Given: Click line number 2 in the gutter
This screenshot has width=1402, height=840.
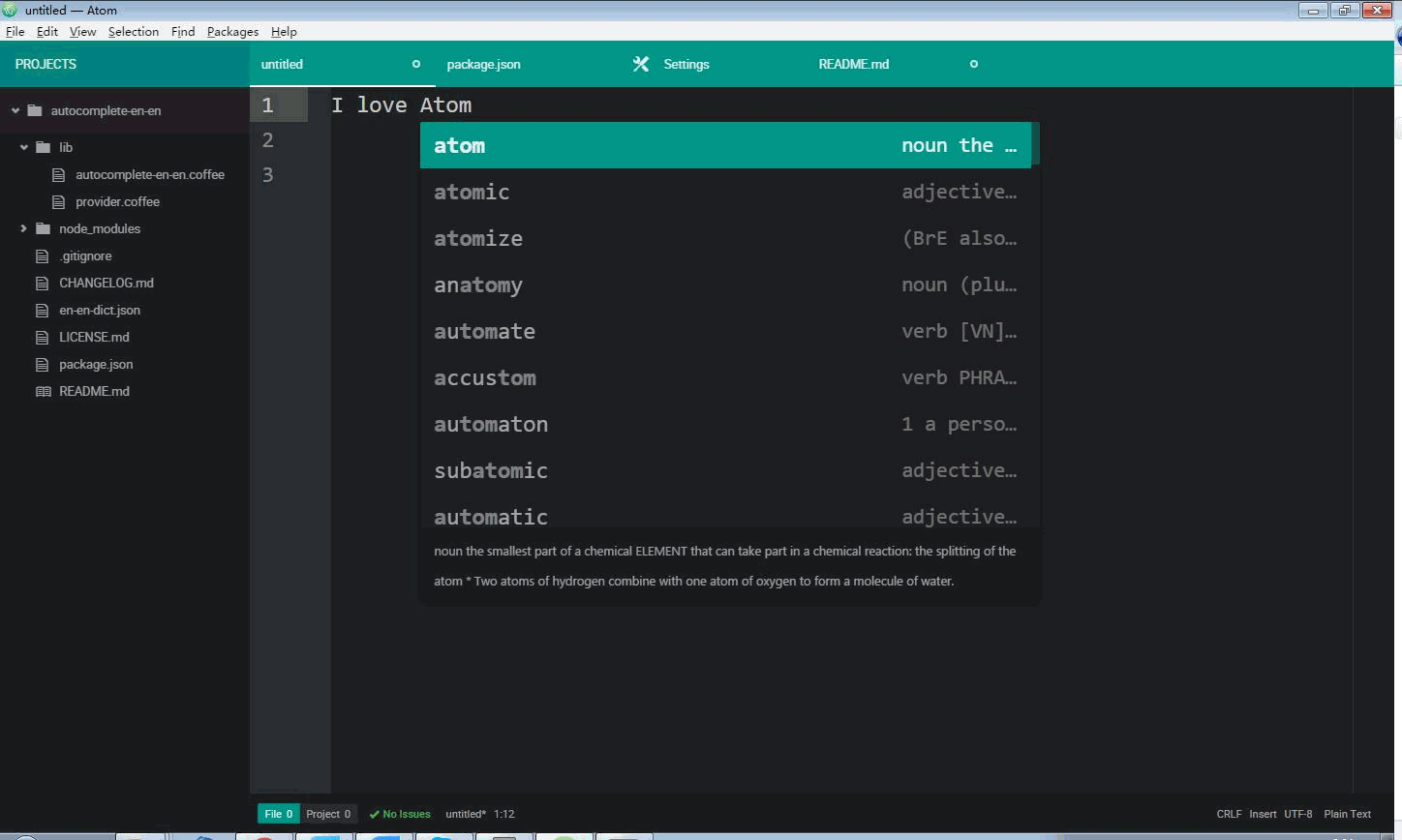Looking at the screenshot, I should click(x=267, y=140).
